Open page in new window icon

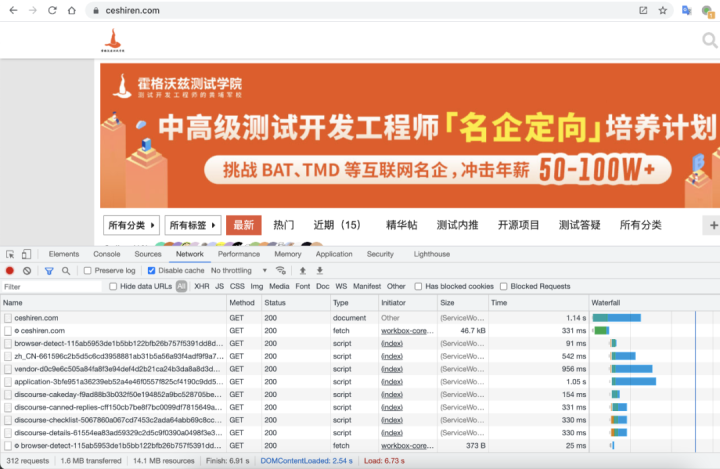click(643, 10)
